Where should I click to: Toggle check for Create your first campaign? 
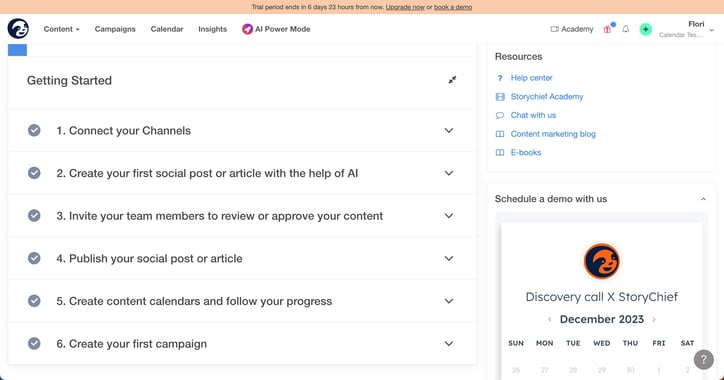(x=34, y=344)
